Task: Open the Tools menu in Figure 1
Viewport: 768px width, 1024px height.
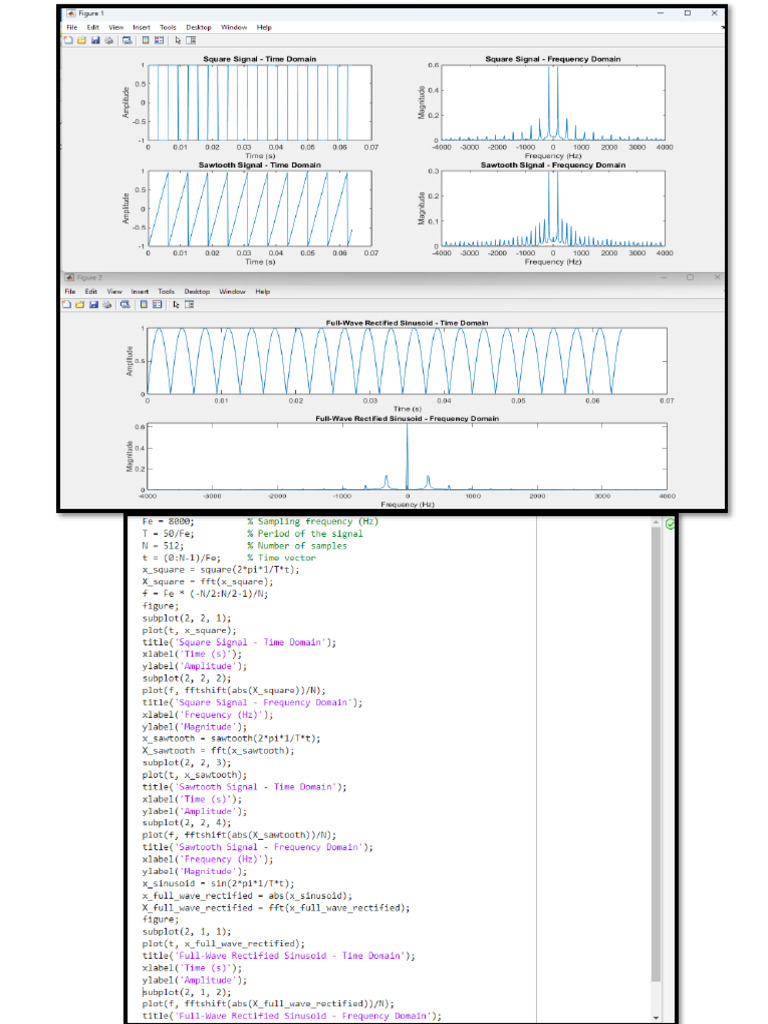Action: [x=166, y=27]
